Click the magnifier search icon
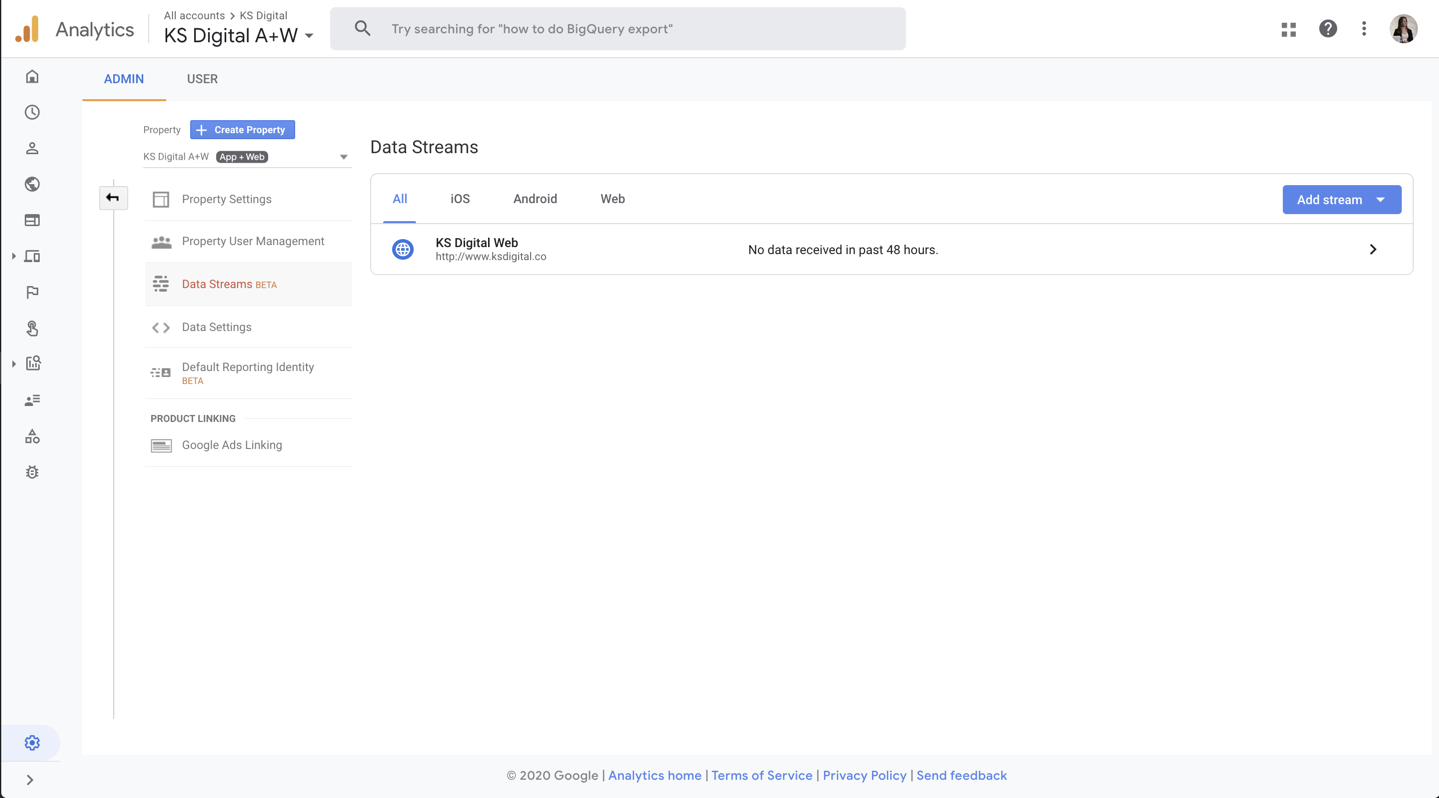Screen dimensions: 1439x798 coord(362,29)
